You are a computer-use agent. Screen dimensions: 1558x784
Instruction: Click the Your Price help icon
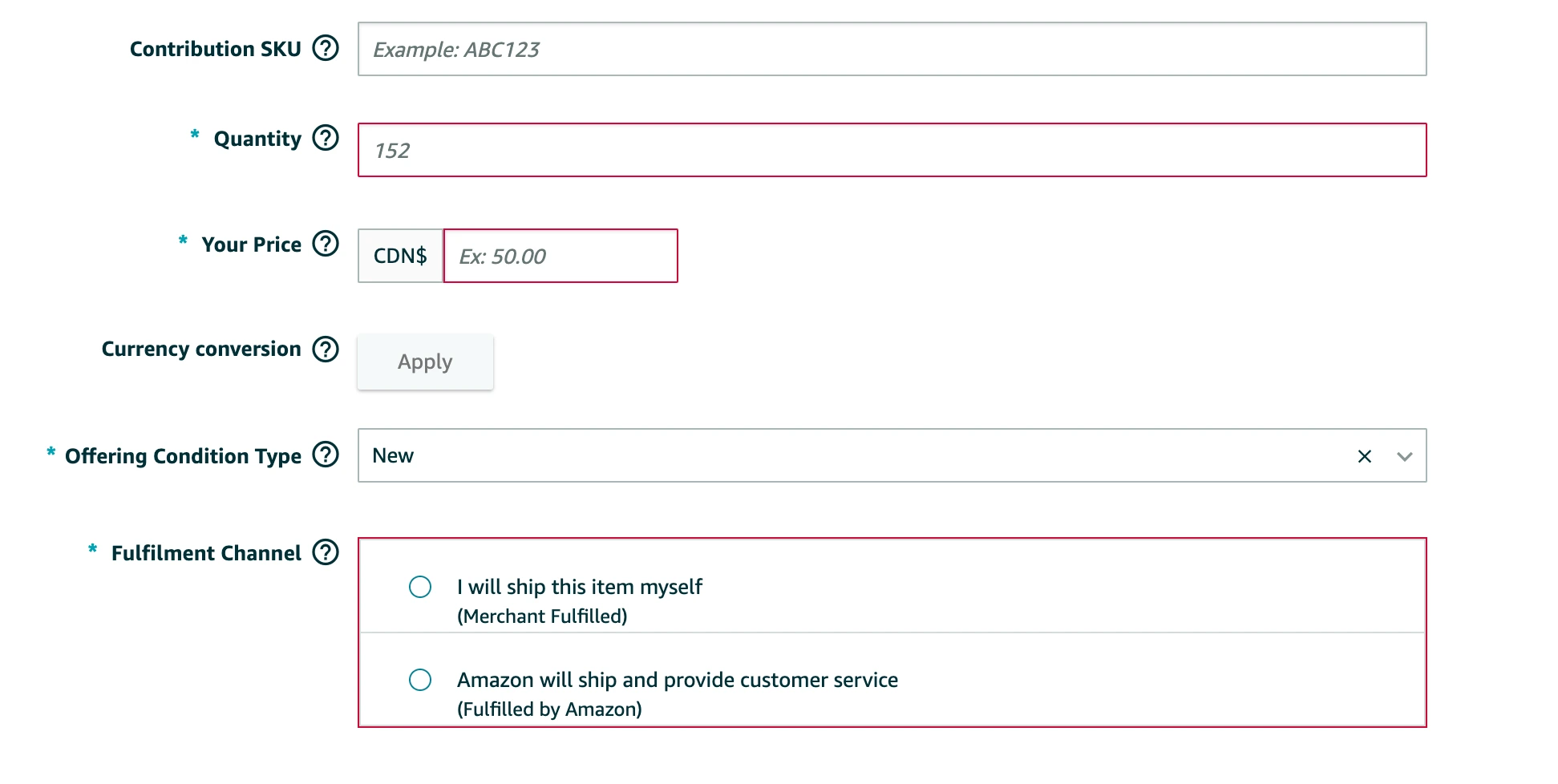tap(326, 244)
